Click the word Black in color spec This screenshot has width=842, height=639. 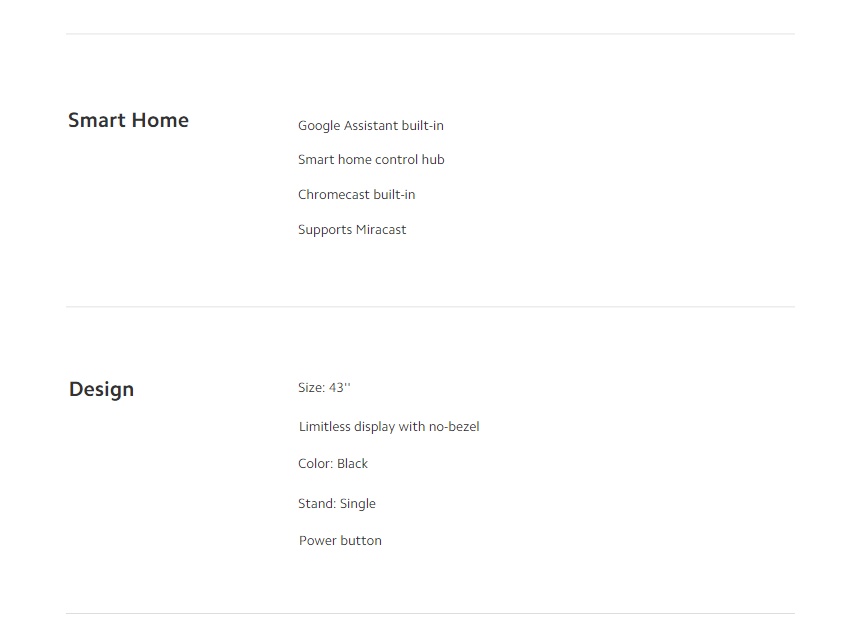click(352, 463)
